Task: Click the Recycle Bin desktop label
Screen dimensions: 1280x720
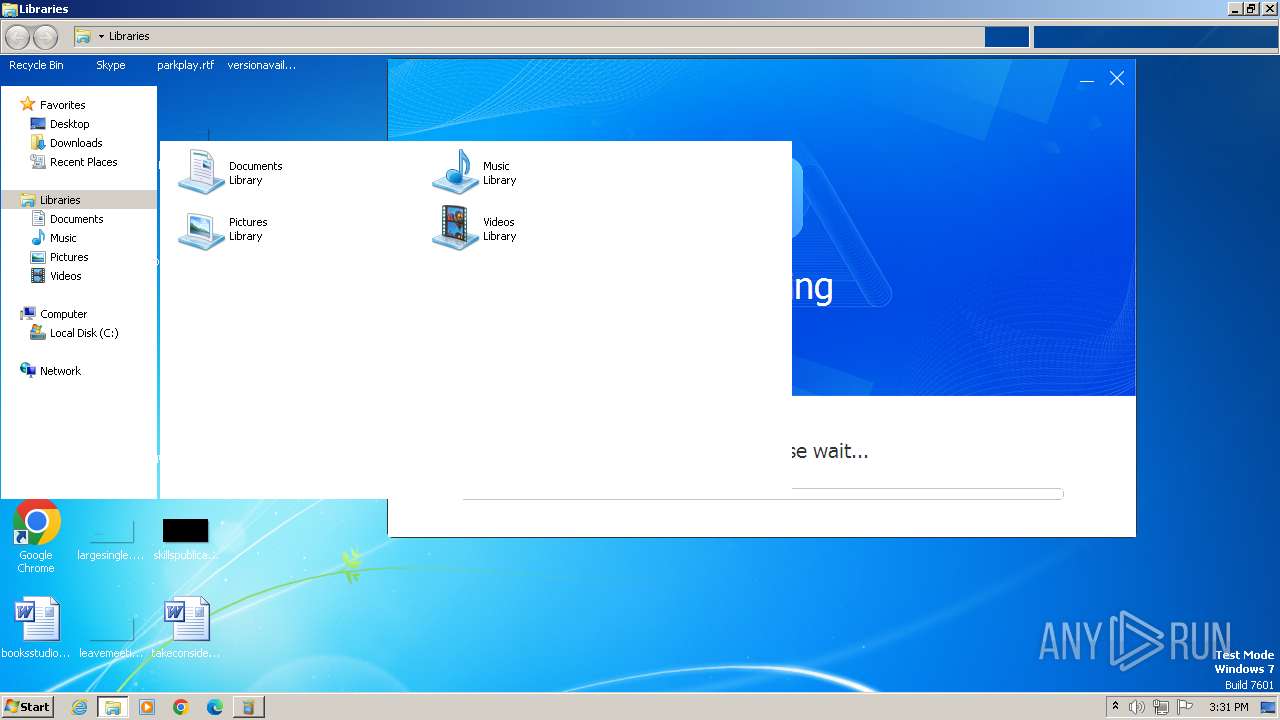Action: tap(36, 65)
